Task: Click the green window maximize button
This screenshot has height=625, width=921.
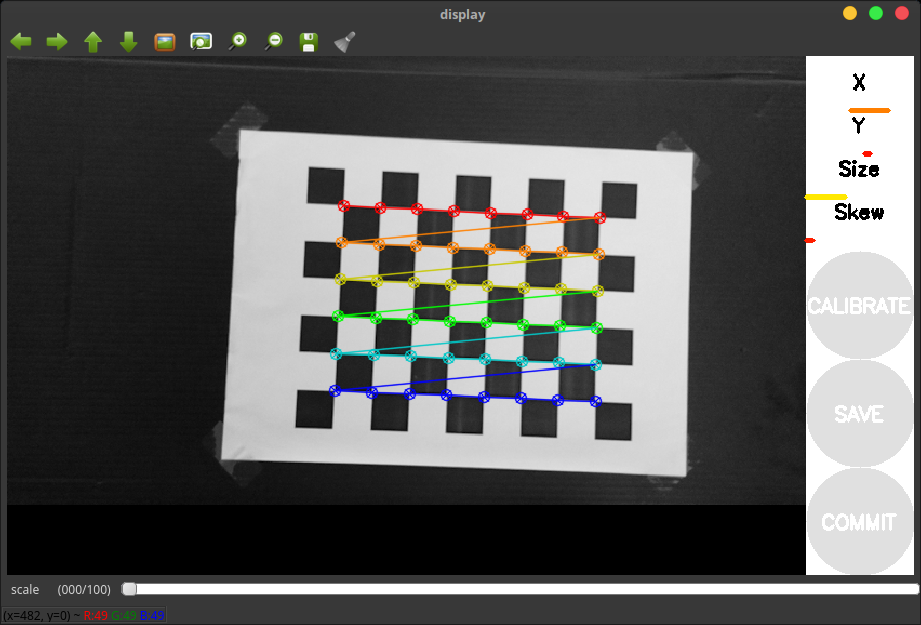Action: pos(876,13)
